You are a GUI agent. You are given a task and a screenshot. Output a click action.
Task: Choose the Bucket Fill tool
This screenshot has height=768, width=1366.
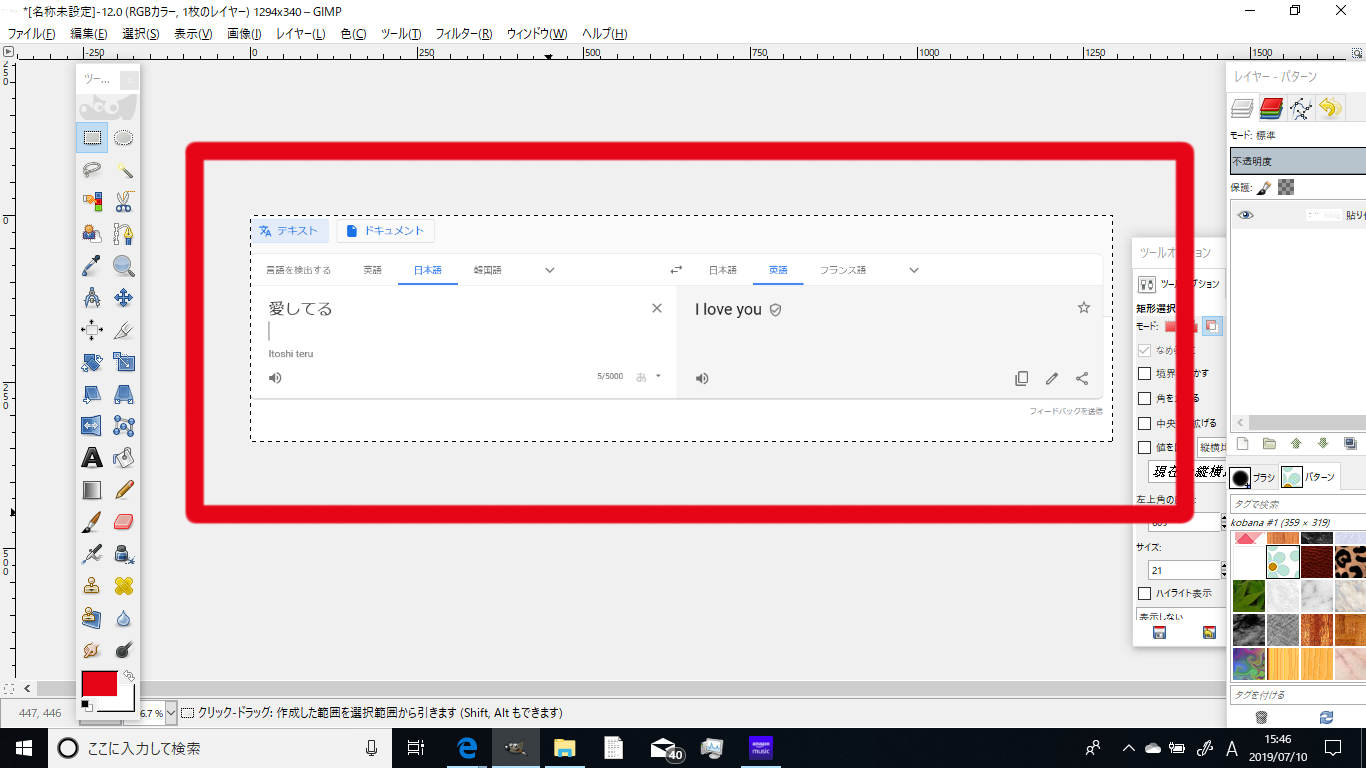tap(124, 458)
